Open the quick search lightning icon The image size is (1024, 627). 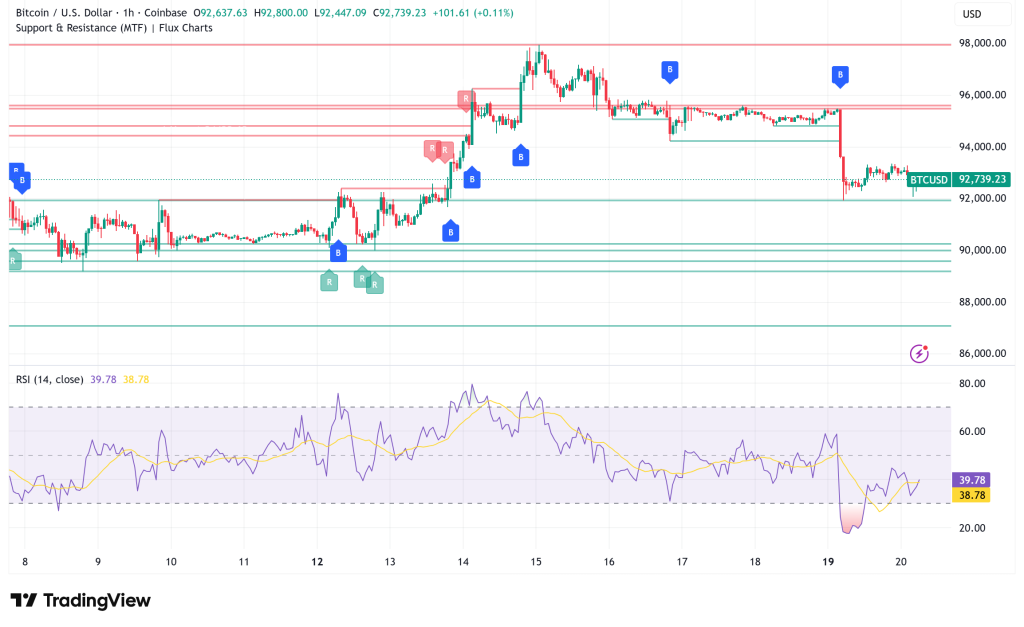click(x=917, y=352)
